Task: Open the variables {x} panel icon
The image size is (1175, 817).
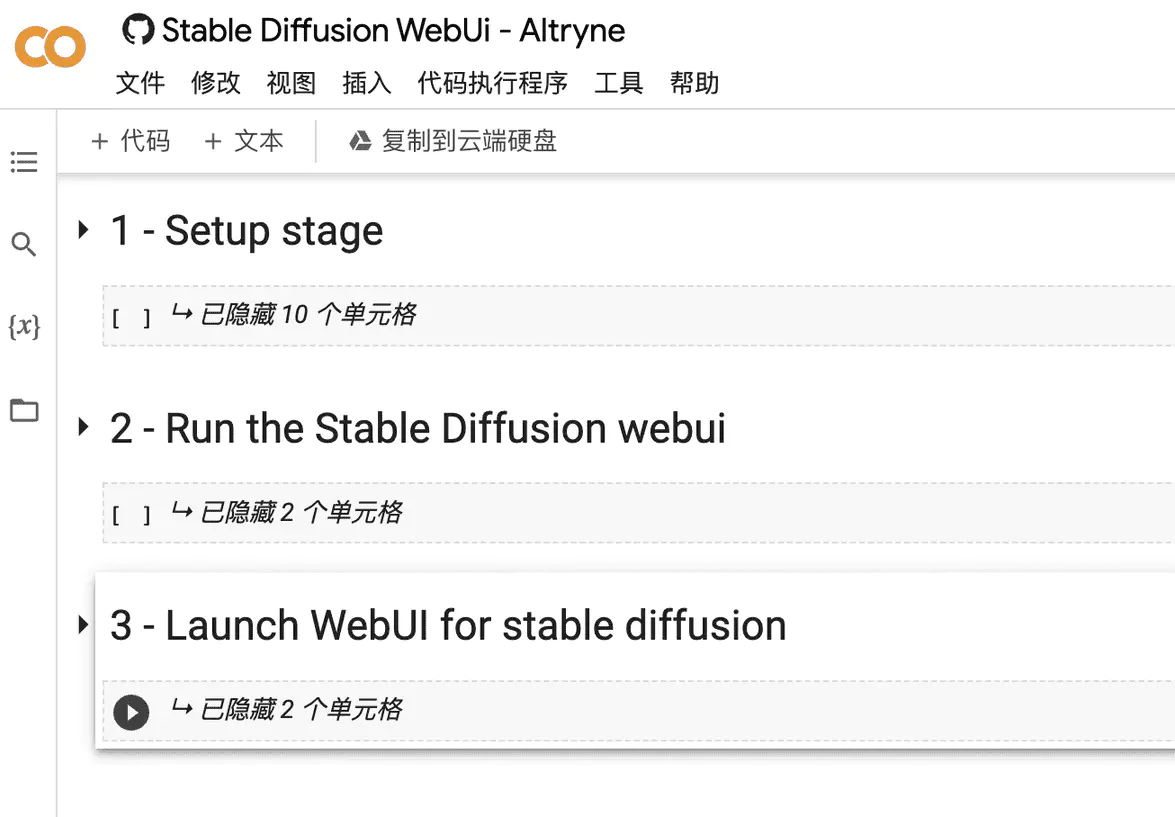Action: (24, 327)
